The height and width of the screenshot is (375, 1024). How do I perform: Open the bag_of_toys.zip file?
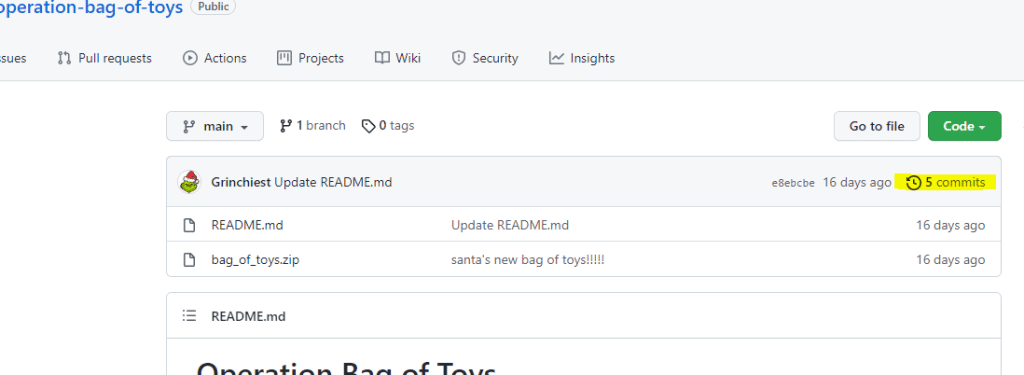click(255, 260)
